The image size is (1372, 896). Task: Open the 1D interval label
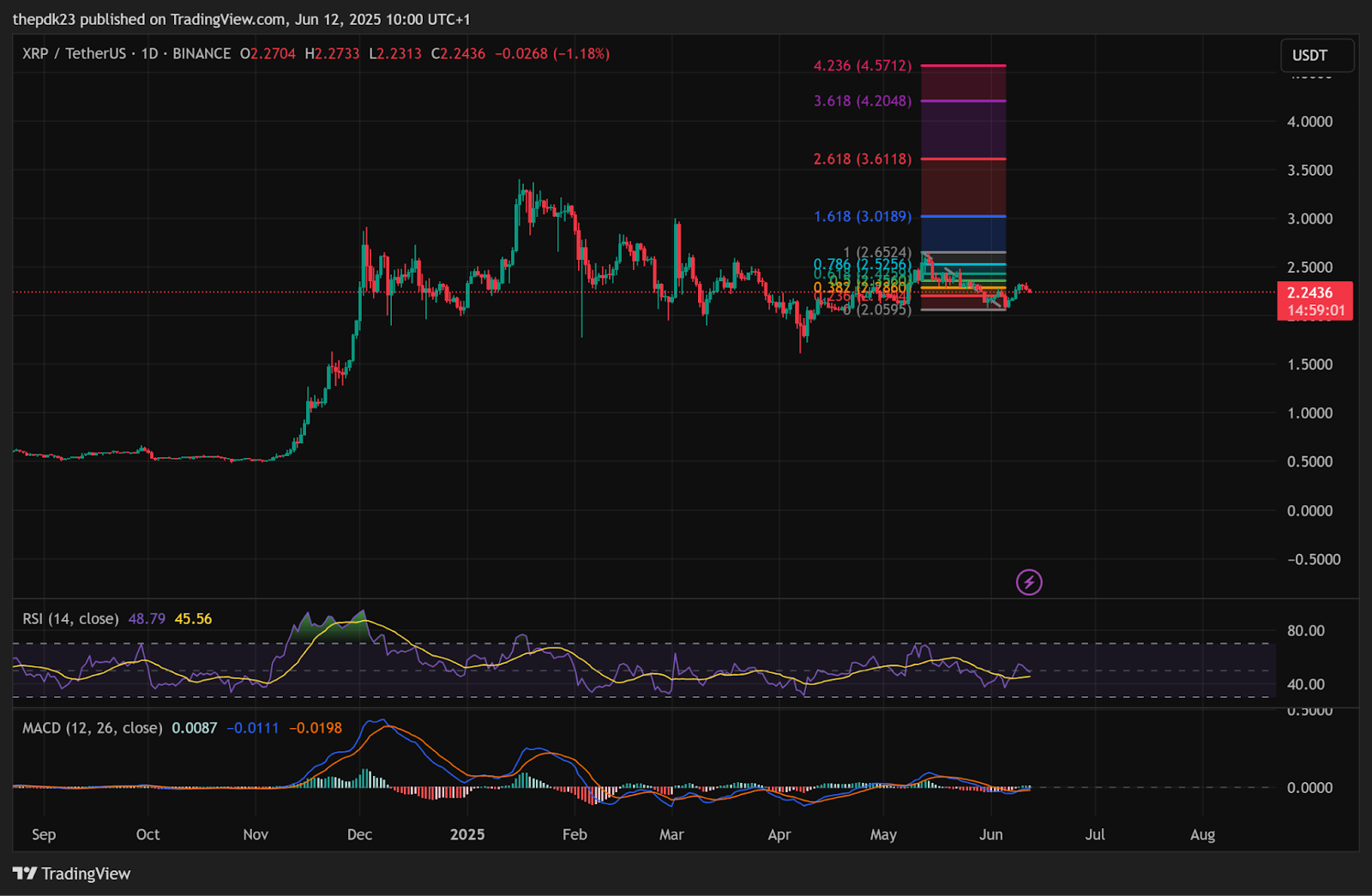coord(150,53)
